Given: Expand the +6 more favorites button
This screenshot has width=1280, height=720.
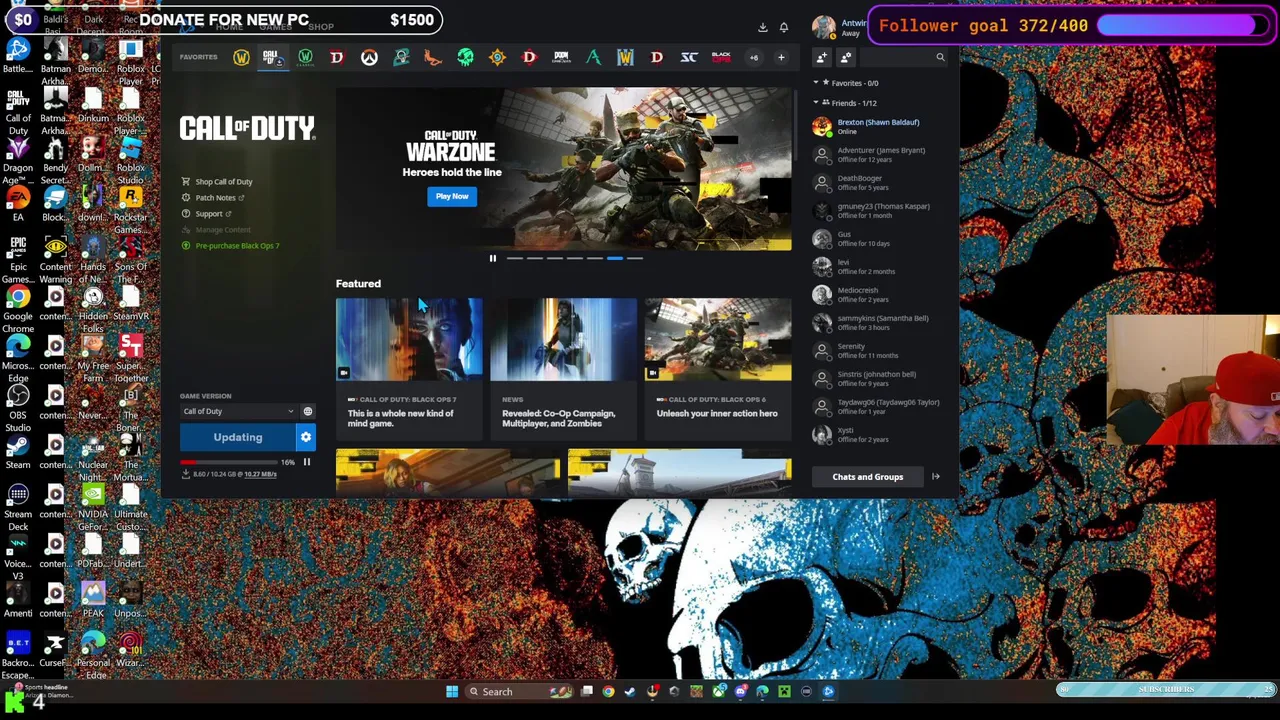Looking at the screenshot, I should (754, 57).
